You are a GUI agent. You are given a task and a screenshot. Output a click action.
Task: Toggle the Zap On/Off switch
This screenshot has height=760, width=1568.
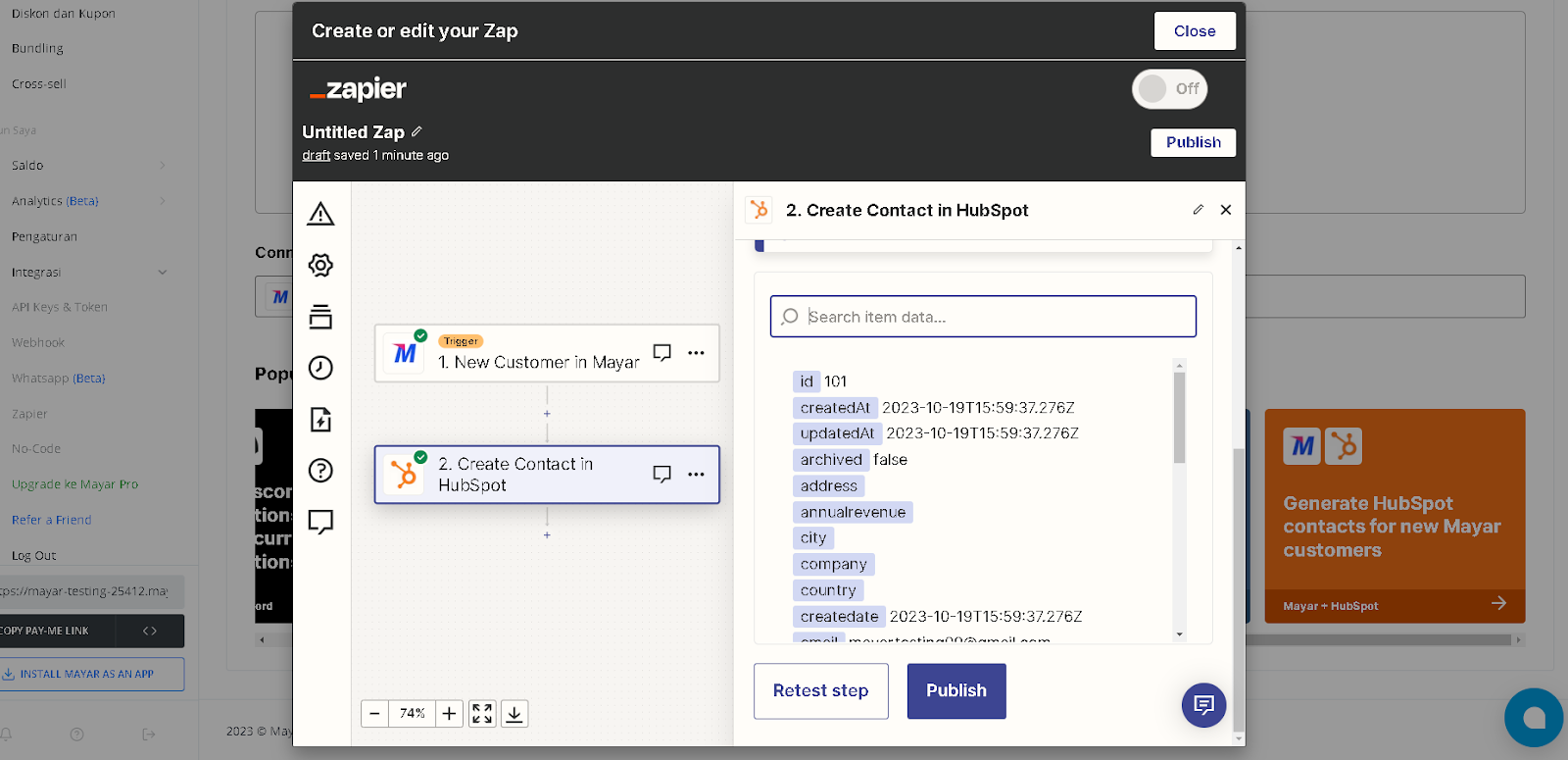click(x=1170, y=89)
